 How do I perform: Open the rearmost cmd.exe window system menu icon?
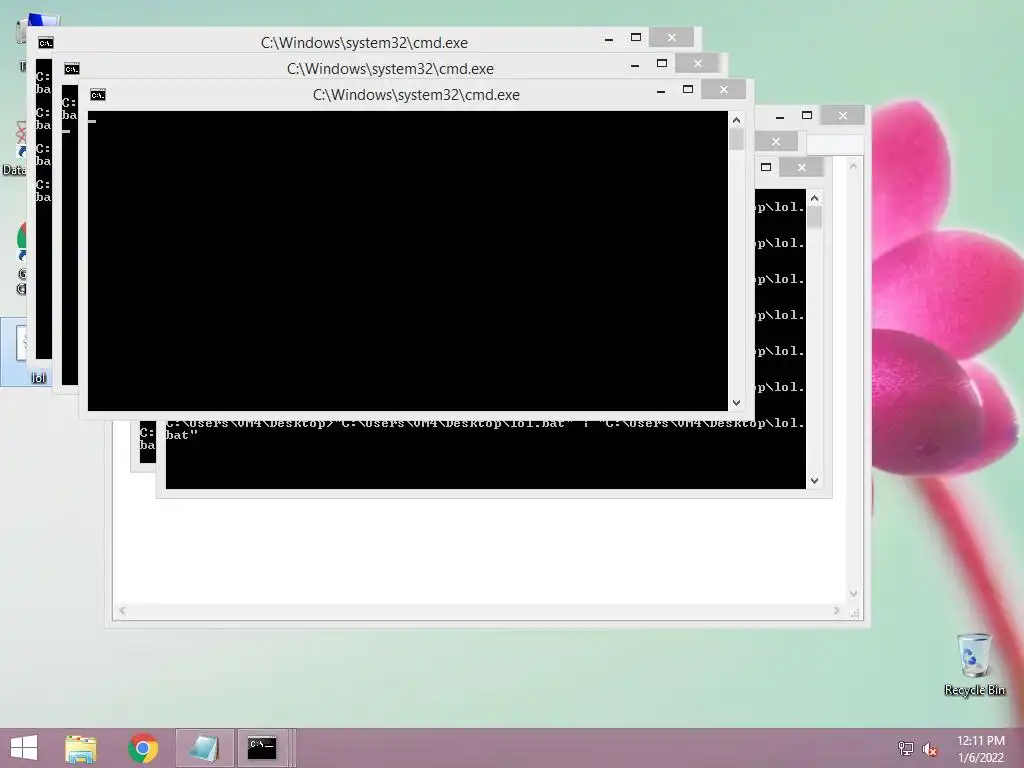46,43
